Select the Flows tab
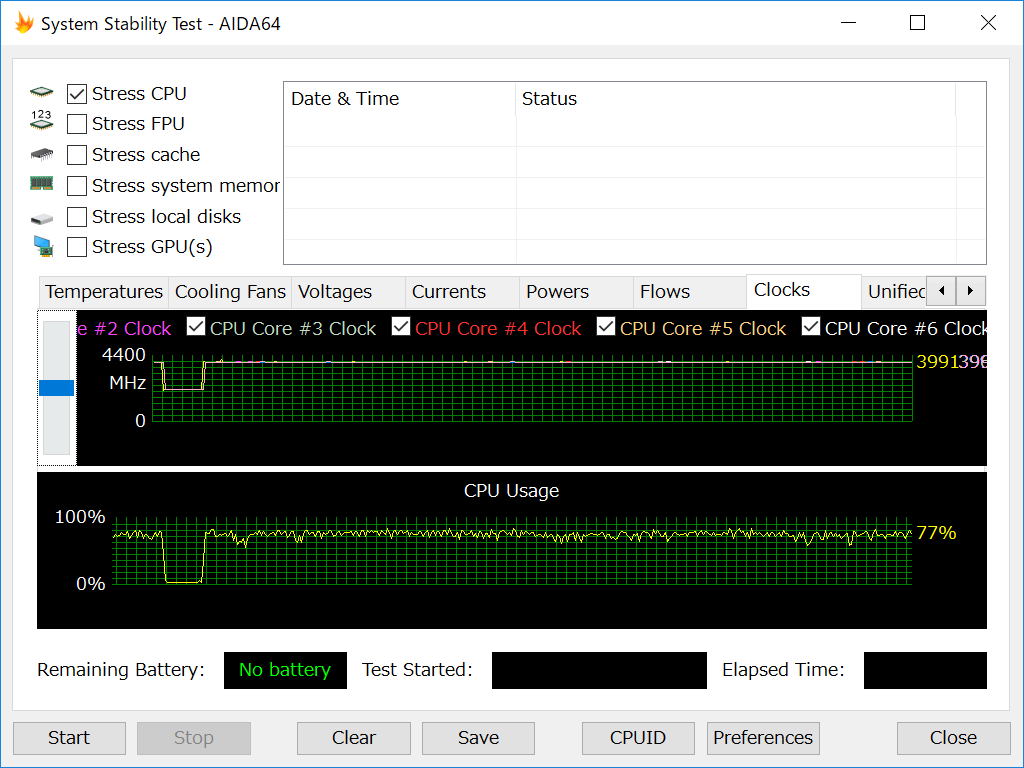This screenshot has height=768, width=1024. [x=690, y=292]
